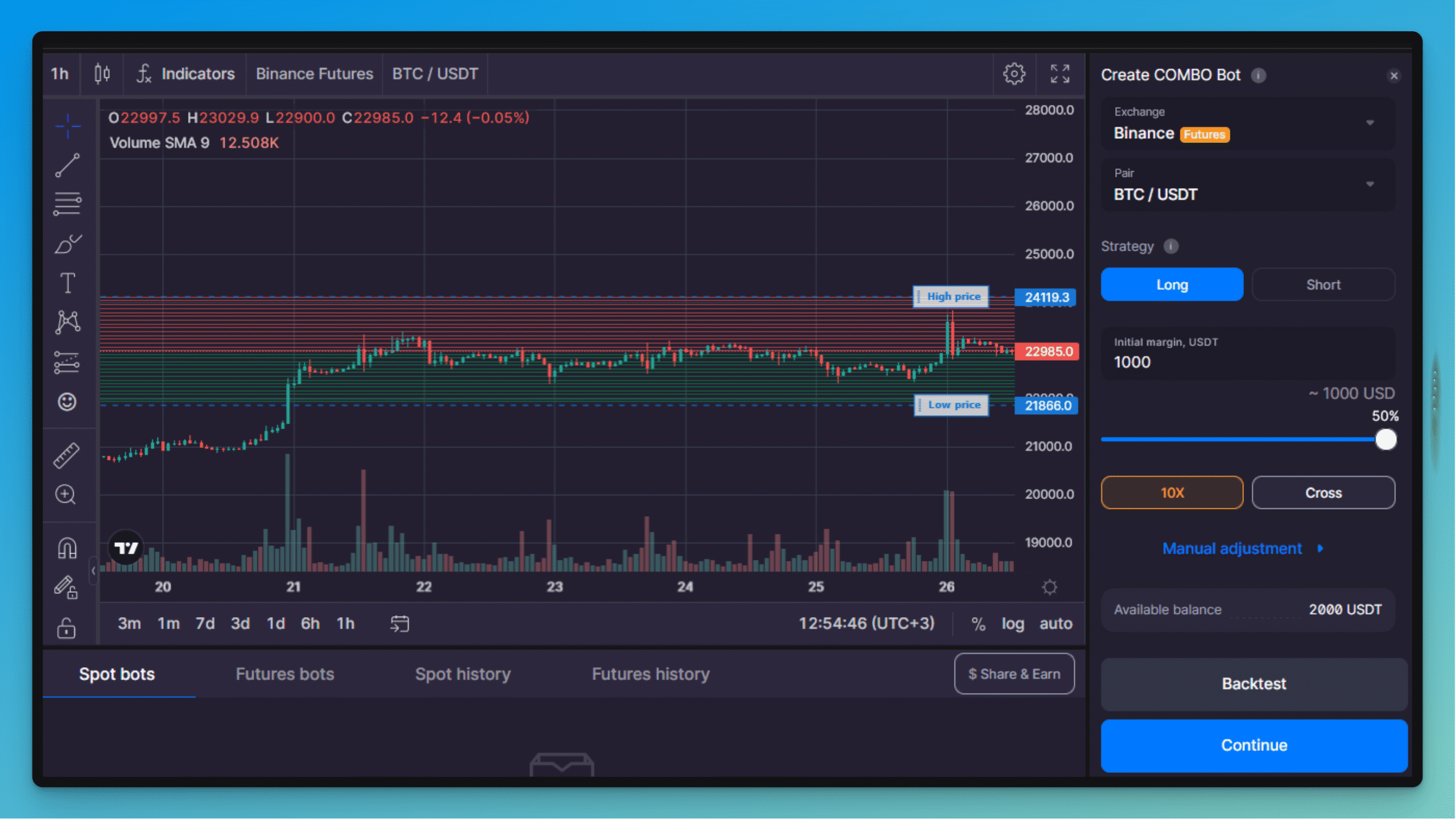This screenshot has height=819, width=1456.
Task: Open the 1h timeframe selector
Action: 60,74
